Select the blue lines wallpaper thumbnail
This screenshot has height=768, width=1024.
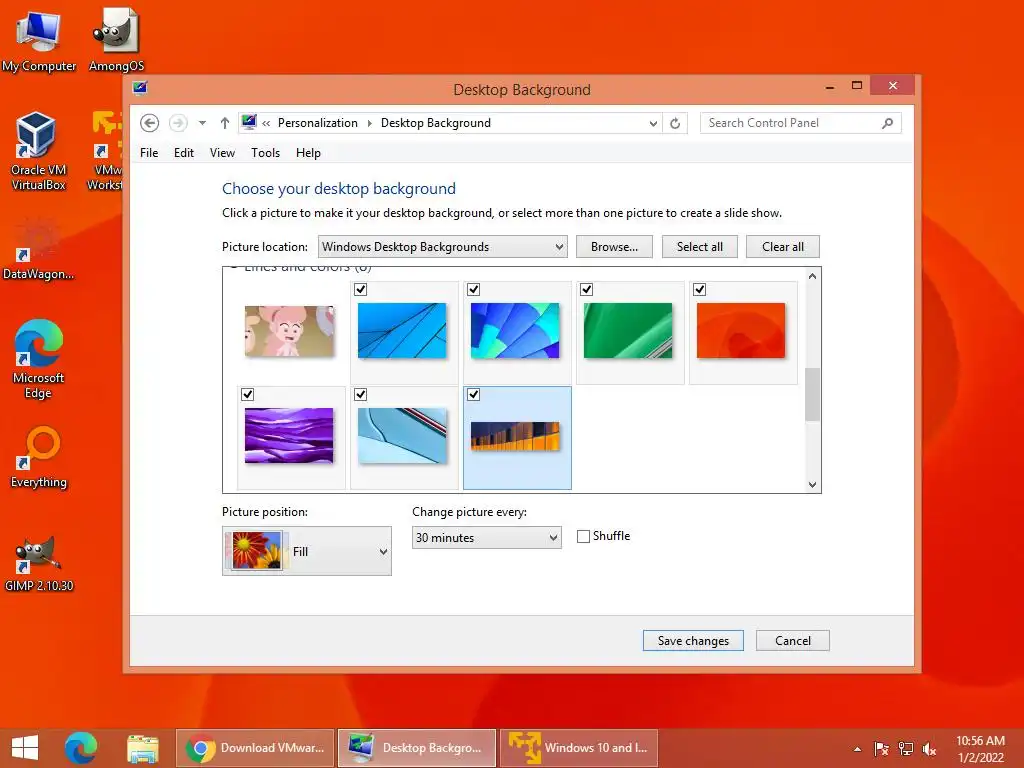[402, 330]
